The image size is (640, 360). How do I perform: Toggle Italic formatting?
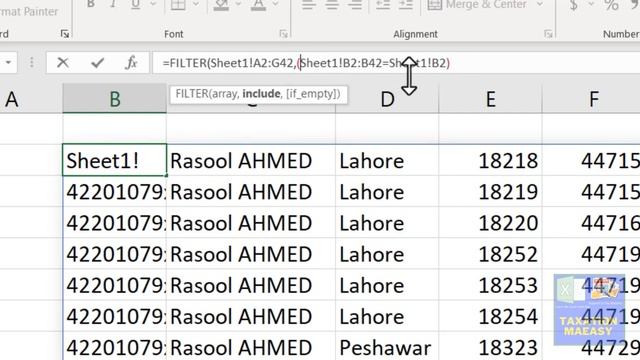(113, 4)
